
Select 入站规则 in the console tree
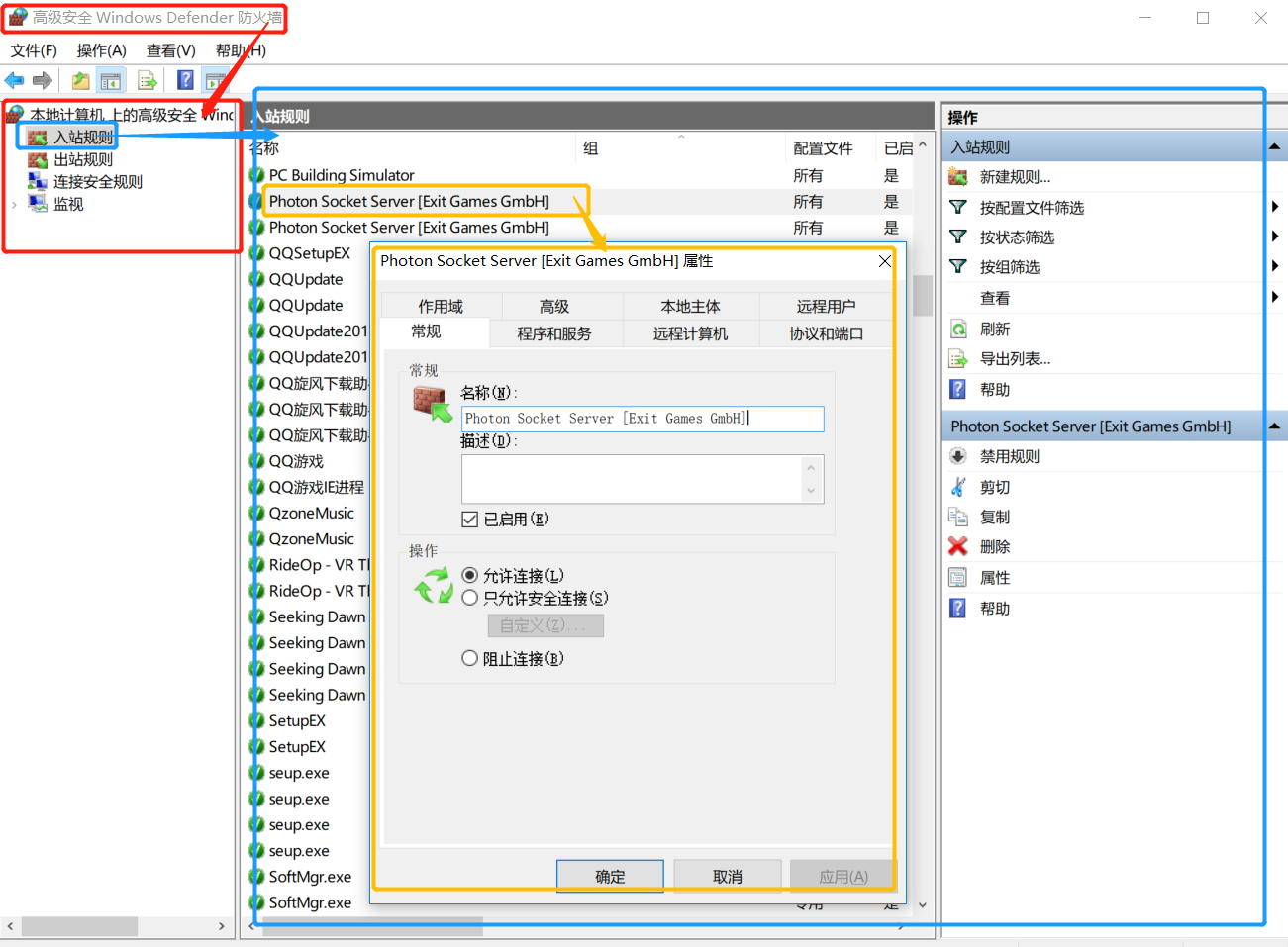(x=83, y=138)
